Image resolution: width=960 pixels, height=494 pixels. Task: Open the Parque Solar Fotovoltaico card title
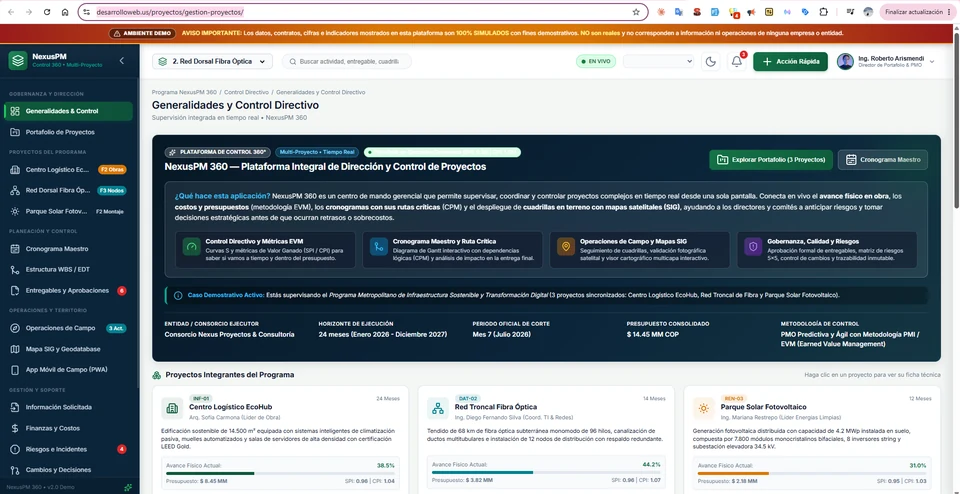763,406
